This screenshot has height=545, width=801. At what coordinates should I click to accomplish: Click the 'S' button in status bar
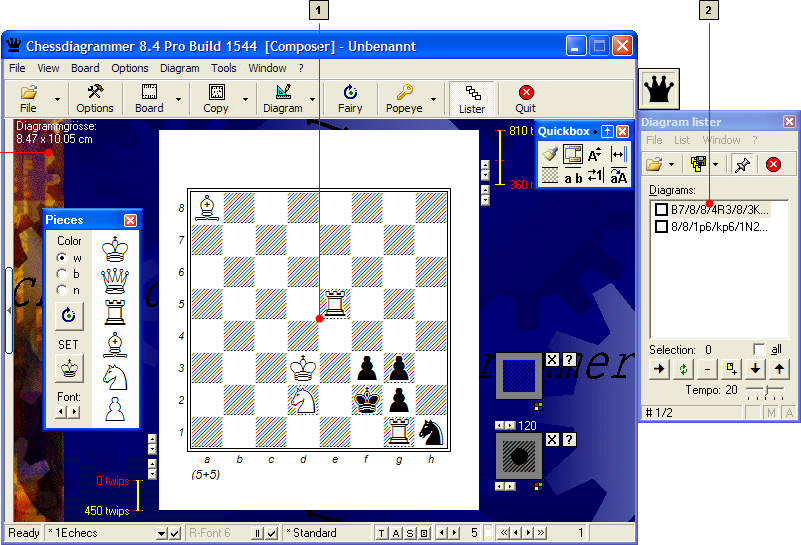click(x=410, y=533)
